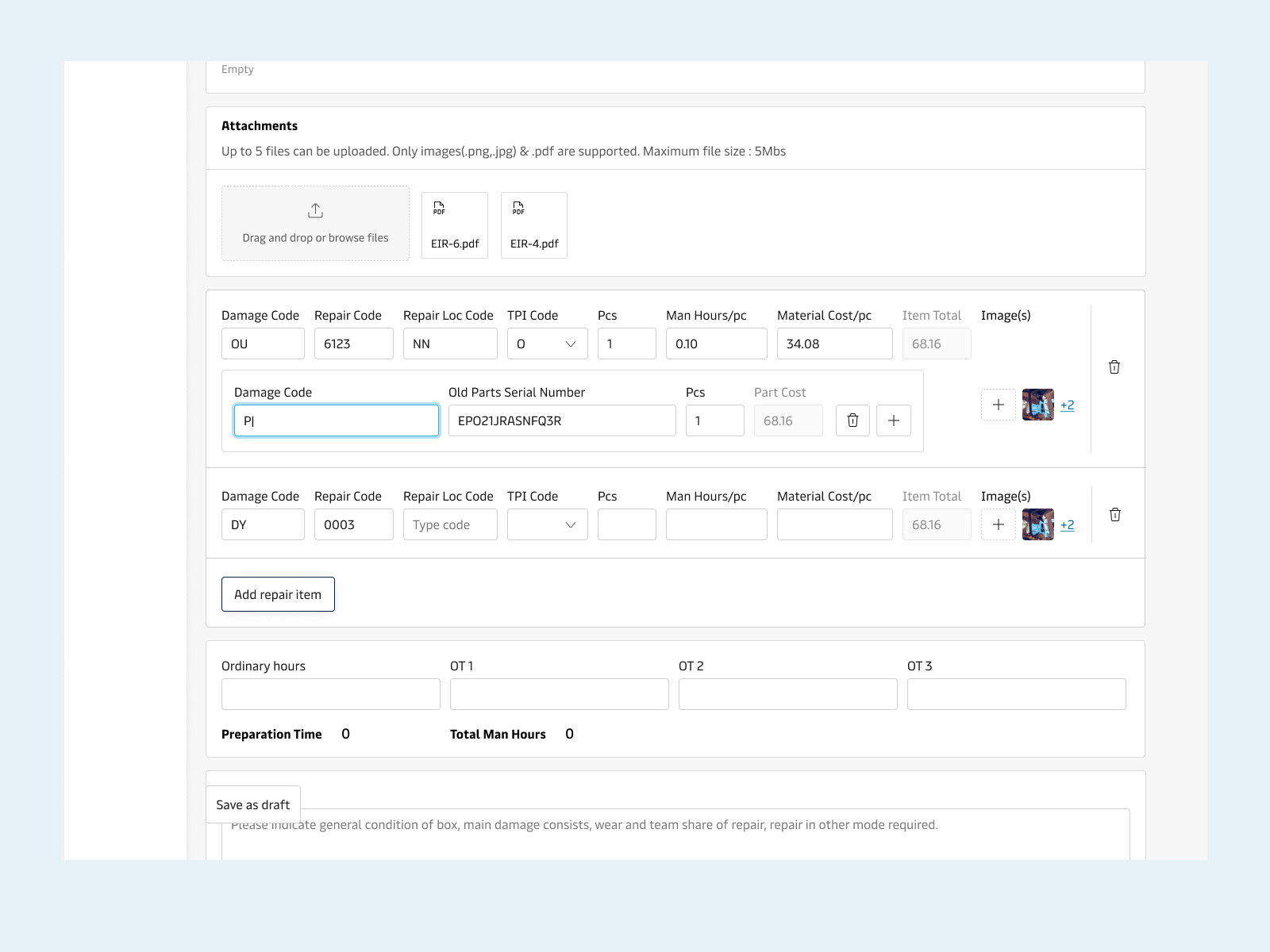This screenshot has height=952, width=1270.
Task: Add image to the first repair item
Action: pyautogui.click(x=999, y=405)
